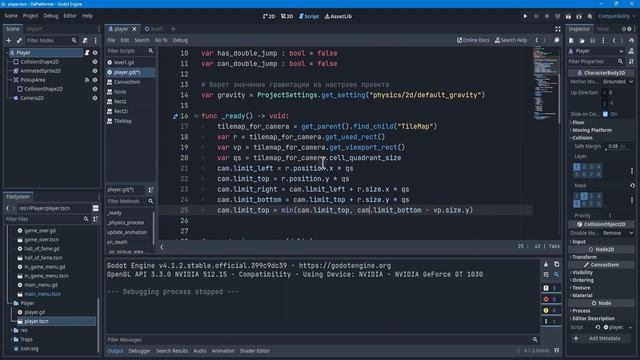
Task: Open the Scene menu
Action: [11, 16]
